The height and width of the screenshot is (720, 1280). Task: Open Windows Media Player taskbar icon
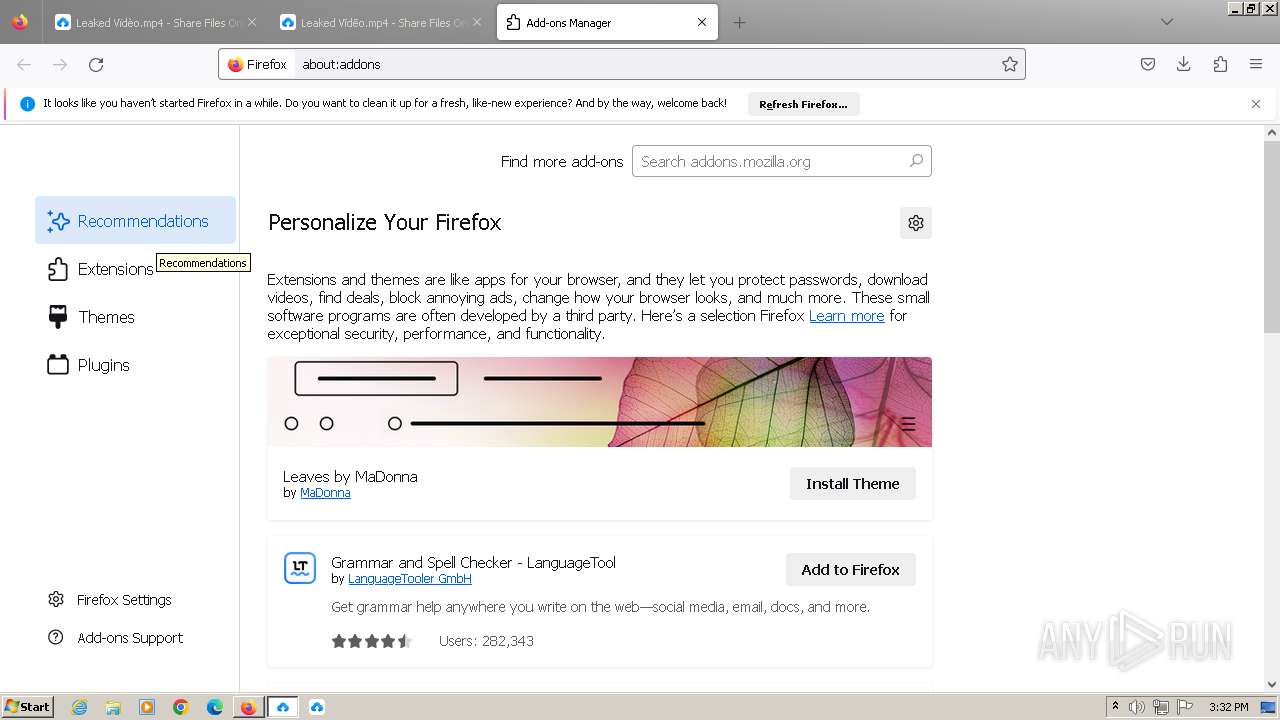pos(147,707)
